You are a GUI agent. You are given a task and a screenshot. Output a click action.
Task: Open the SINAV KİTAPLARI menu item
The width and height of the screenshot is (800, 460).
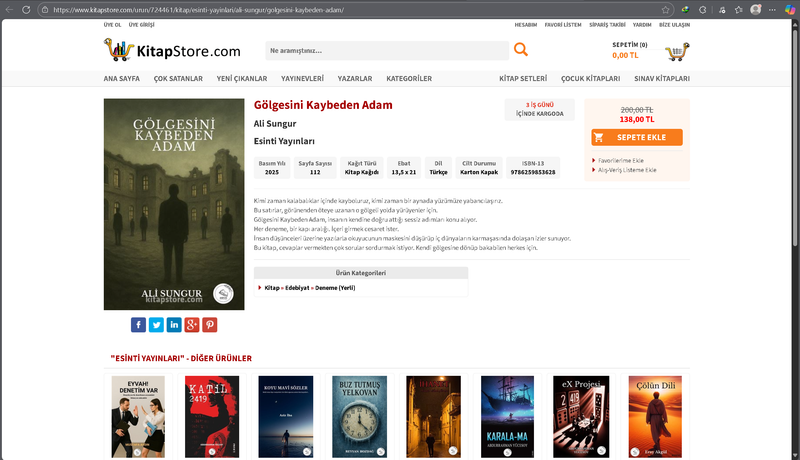(662, 79)
